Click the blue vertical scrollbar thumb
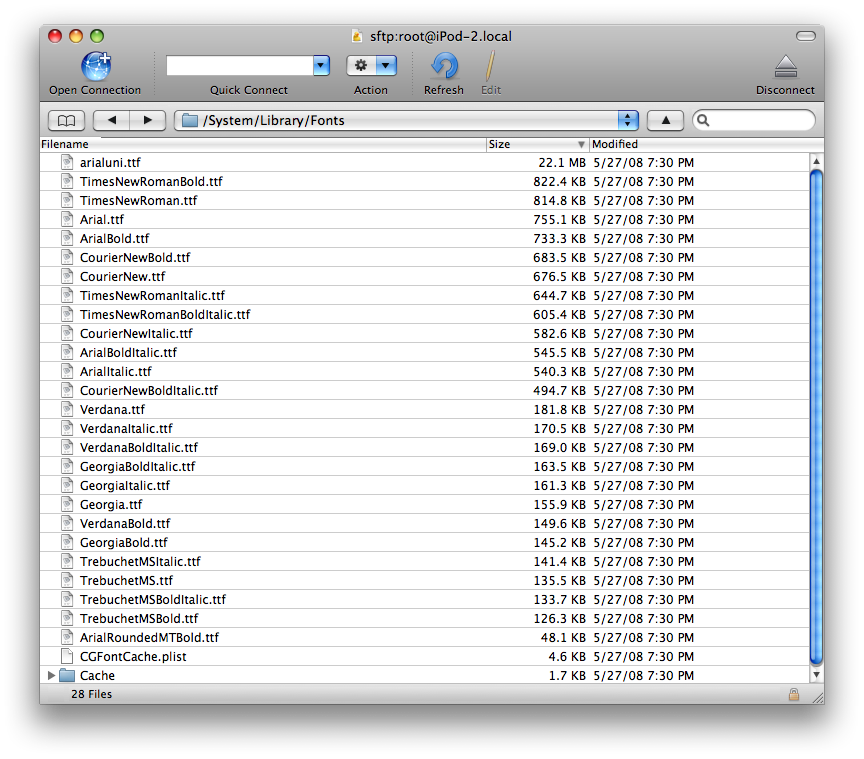This screenshot has width=864, height=759. (x=817, y=417)
